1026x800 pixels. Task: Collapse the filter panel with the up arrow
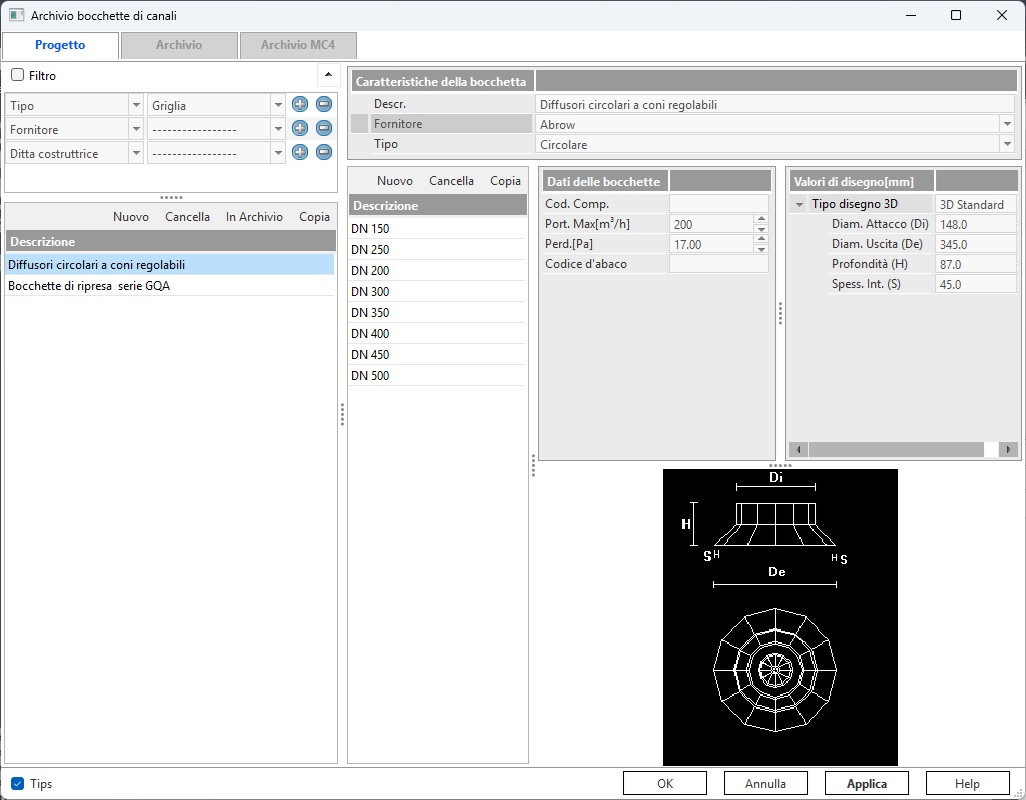(x=327, y=75)
